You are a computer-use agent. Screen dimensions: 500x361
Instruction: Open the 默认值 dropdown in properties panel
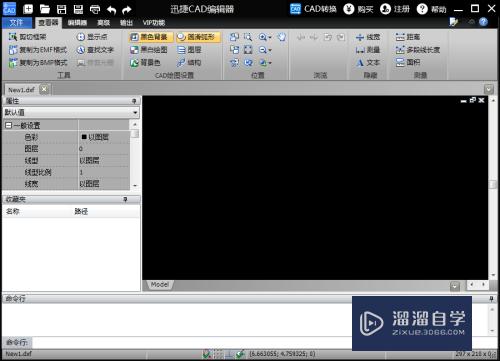coord(135,112)
